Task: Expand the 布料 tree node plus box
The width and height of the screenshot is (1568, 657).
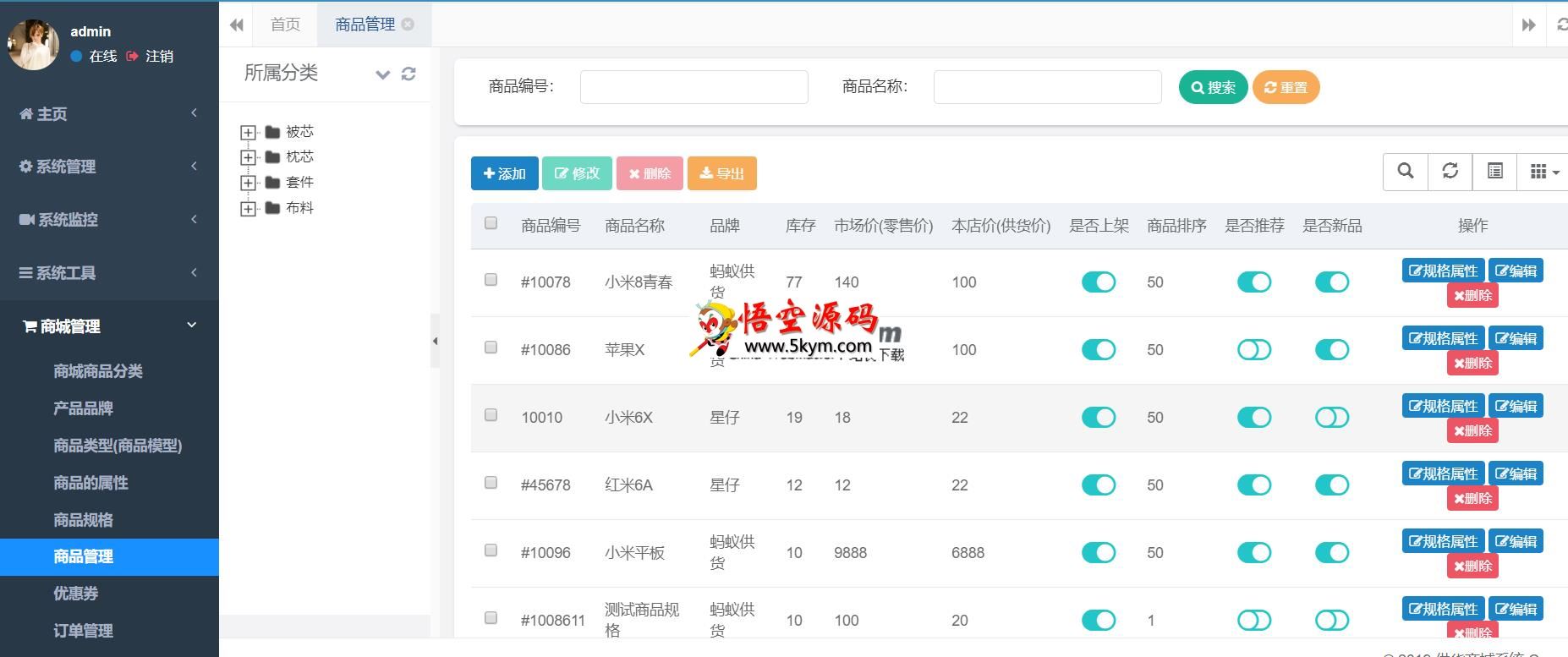Action: pos(248,209)
